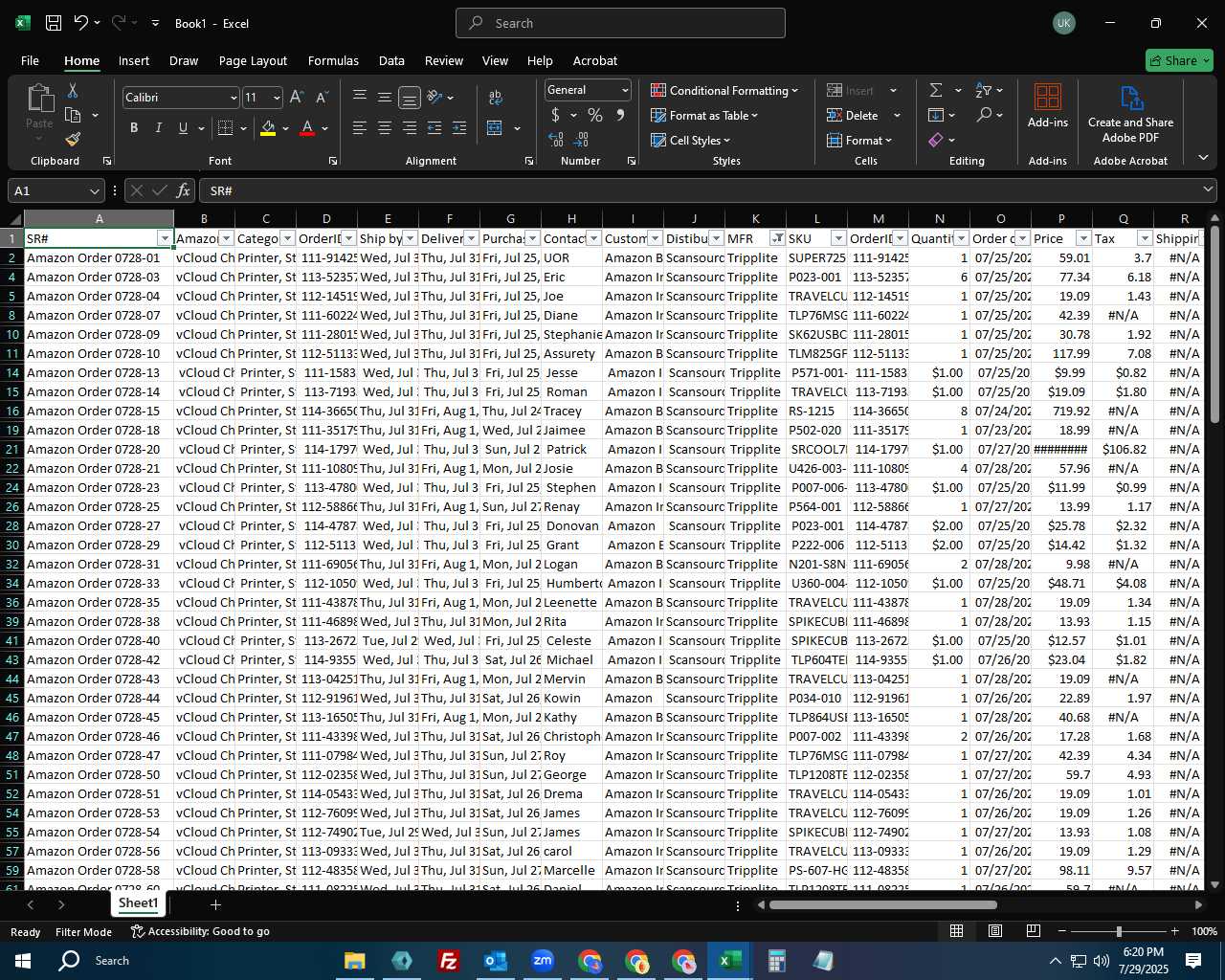The image size is (1225, 980).
Task: Switch to Page Layout view icon
Action: click(995, 931)
